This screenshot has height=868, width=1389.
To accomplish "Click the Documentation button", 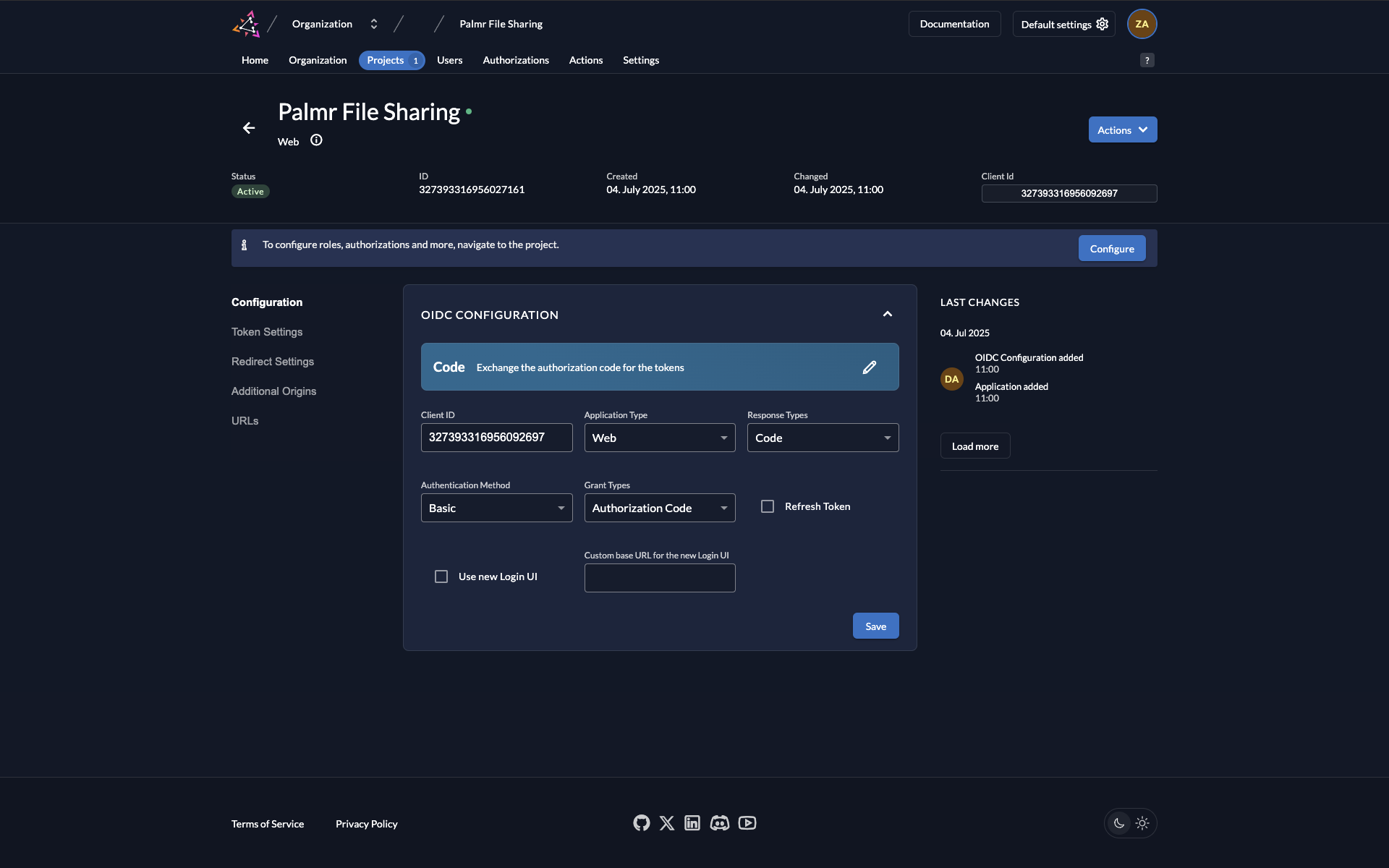I will click(954, 24).
